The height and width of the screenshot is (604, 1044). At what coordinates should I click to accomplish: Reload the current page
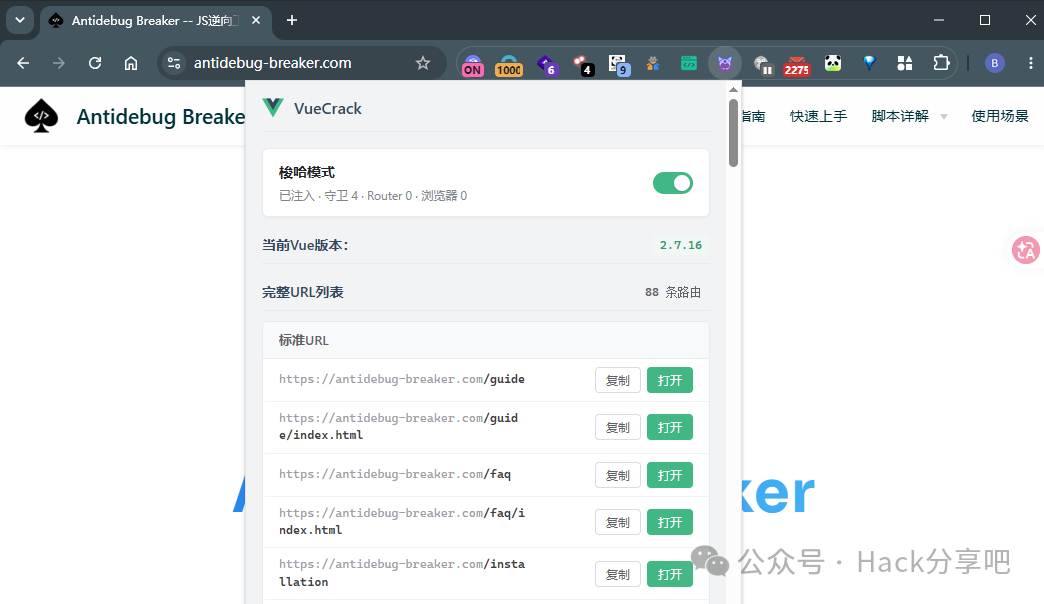coord(95,63)
